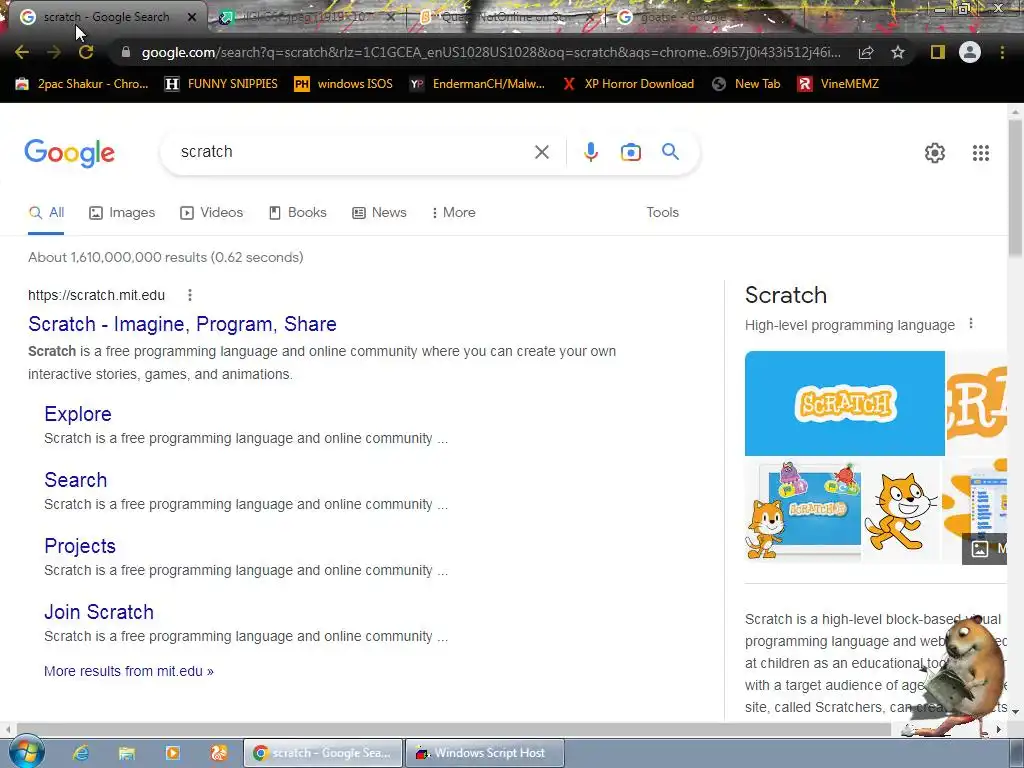Go to Google homepage via logo
The height and width of the screenshot is (768, 1024).
click(x=69, y=153)
